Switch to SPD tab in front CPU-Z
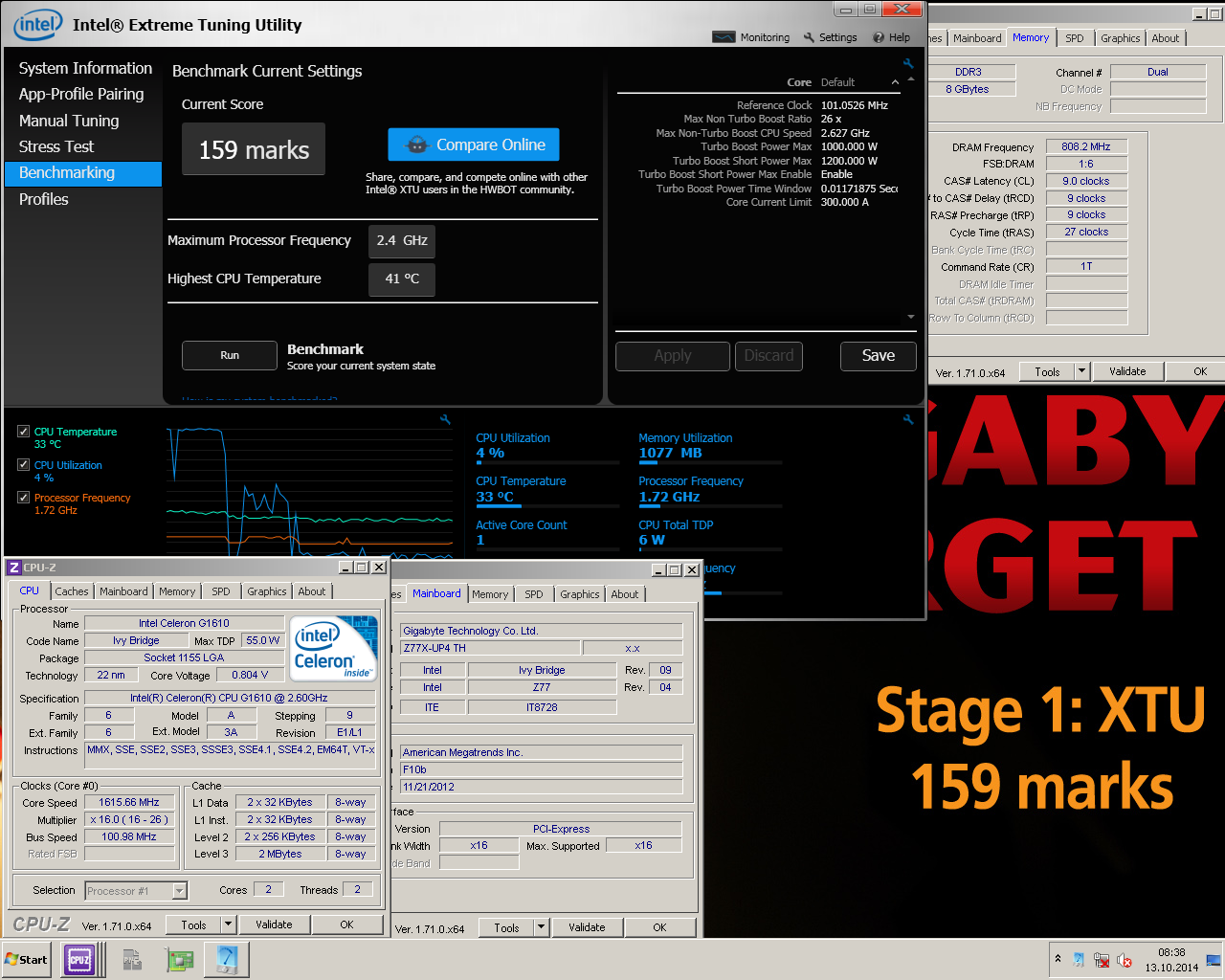The image size is (1225, 980). pos(221,591)
